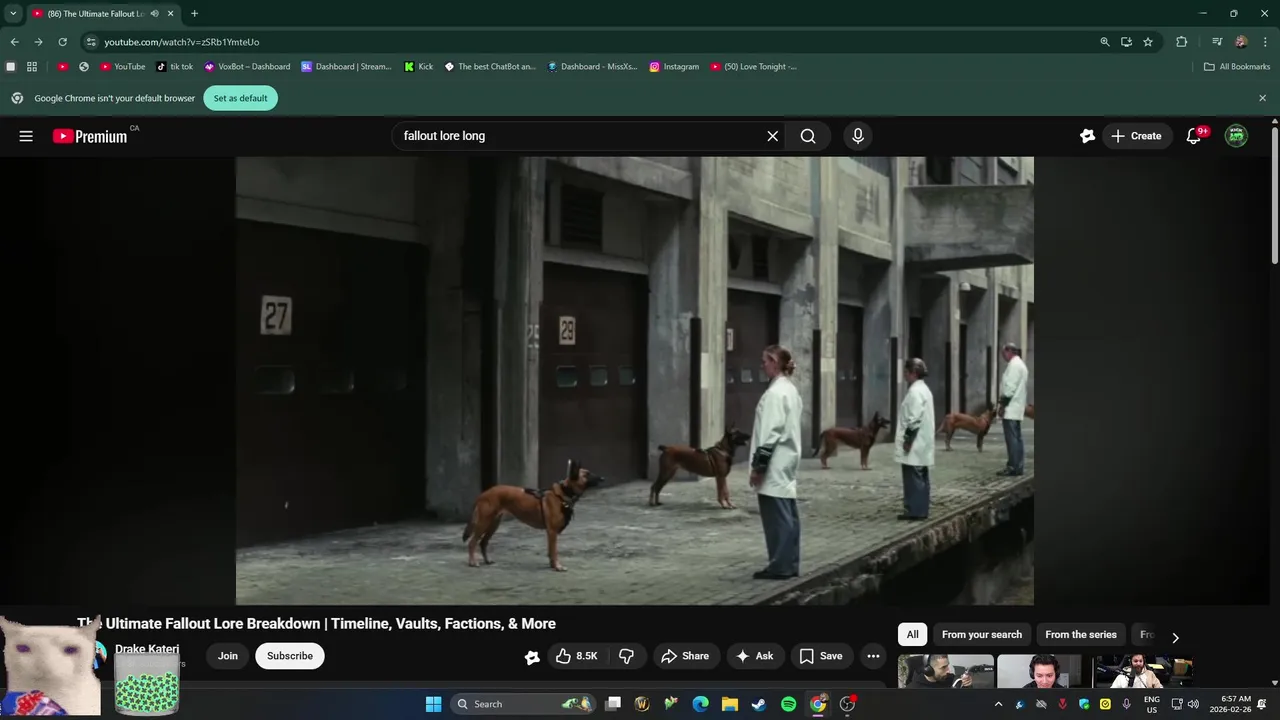Open a new Chrome tab
This screenshot has height=720, width=1280.
click(194, 14)
